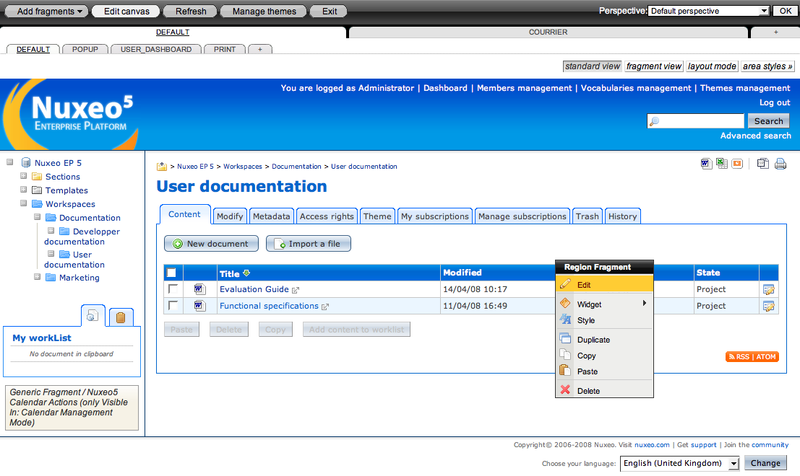This screenshot has height=476, width=800.
Task: Click the edit icon in Evaluation Guide row
Action: [x=768, y=290]
